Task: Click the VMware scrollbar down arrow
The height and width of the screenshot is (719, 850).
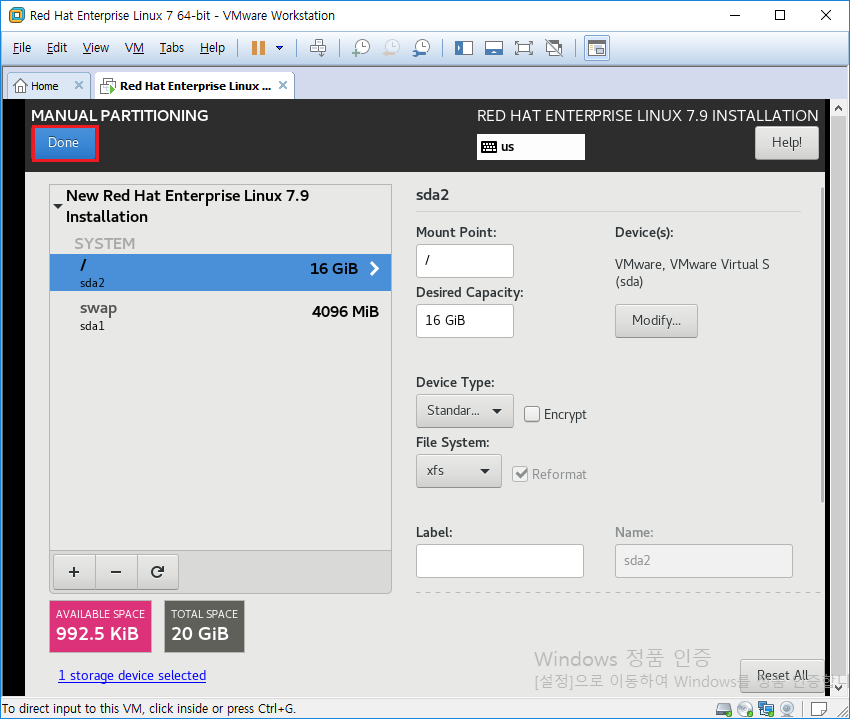Action: point(839,688)
